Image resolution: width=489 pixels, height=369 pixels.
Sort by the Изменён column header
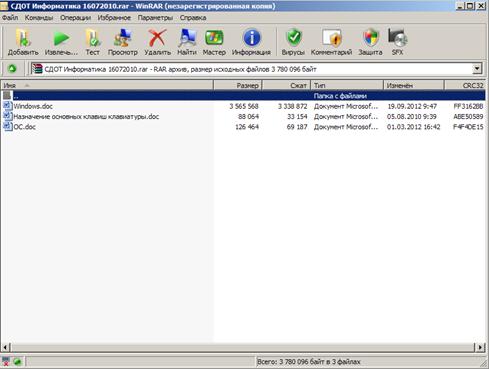click(x=414, y=85)
